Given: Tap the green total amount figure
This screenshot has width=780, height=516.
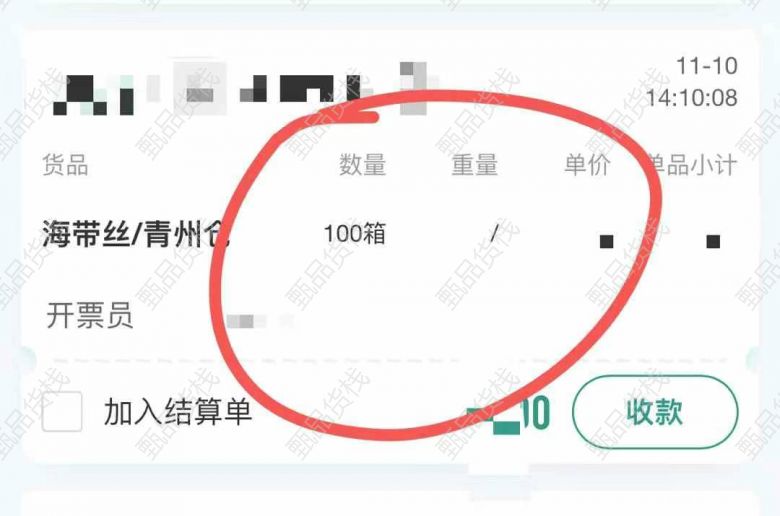Looking at the screenshot, I should pyautogui.click(x=508, y=414).
